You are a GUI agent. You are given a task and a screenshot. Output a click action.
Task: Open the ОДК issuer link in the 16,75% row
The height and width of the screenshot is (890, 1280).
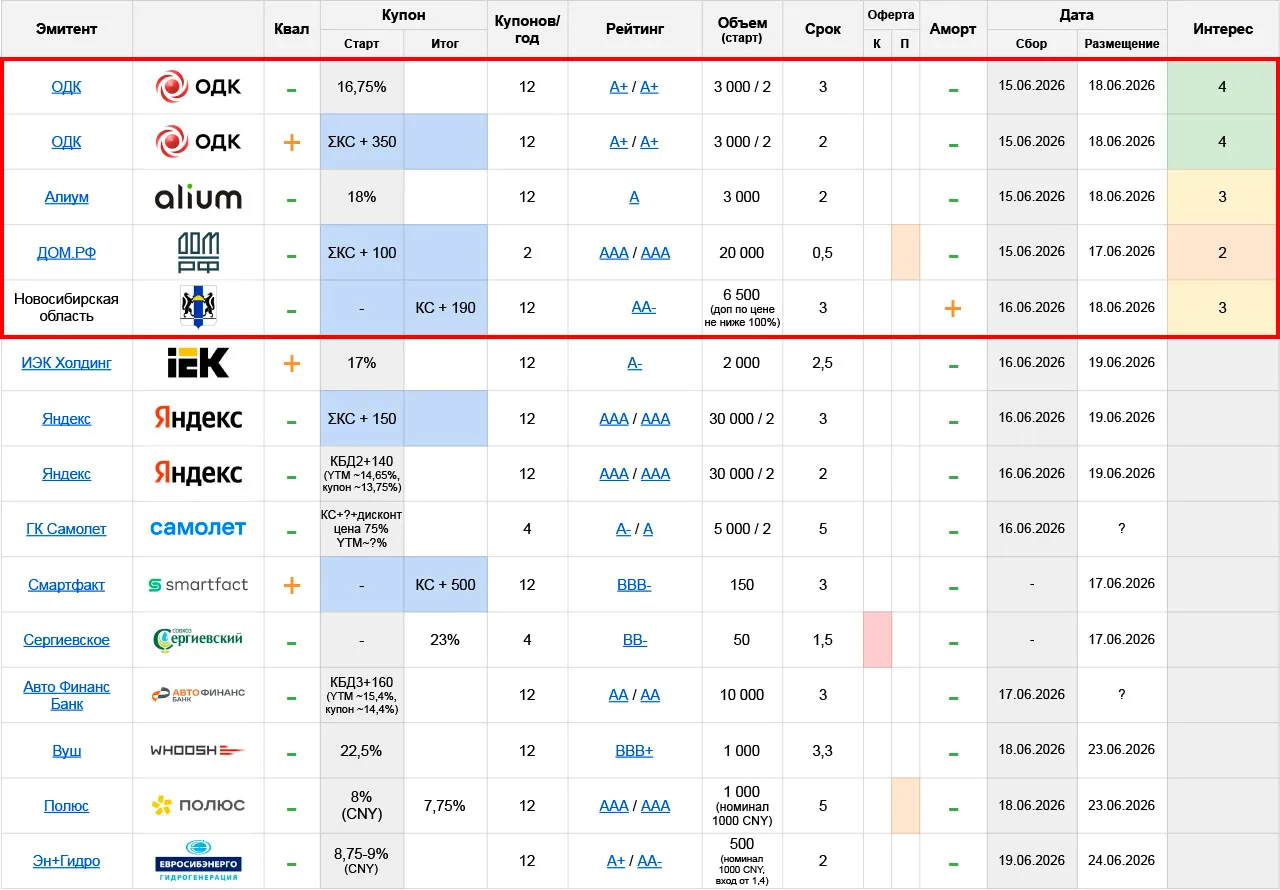(x=66, y=87)
